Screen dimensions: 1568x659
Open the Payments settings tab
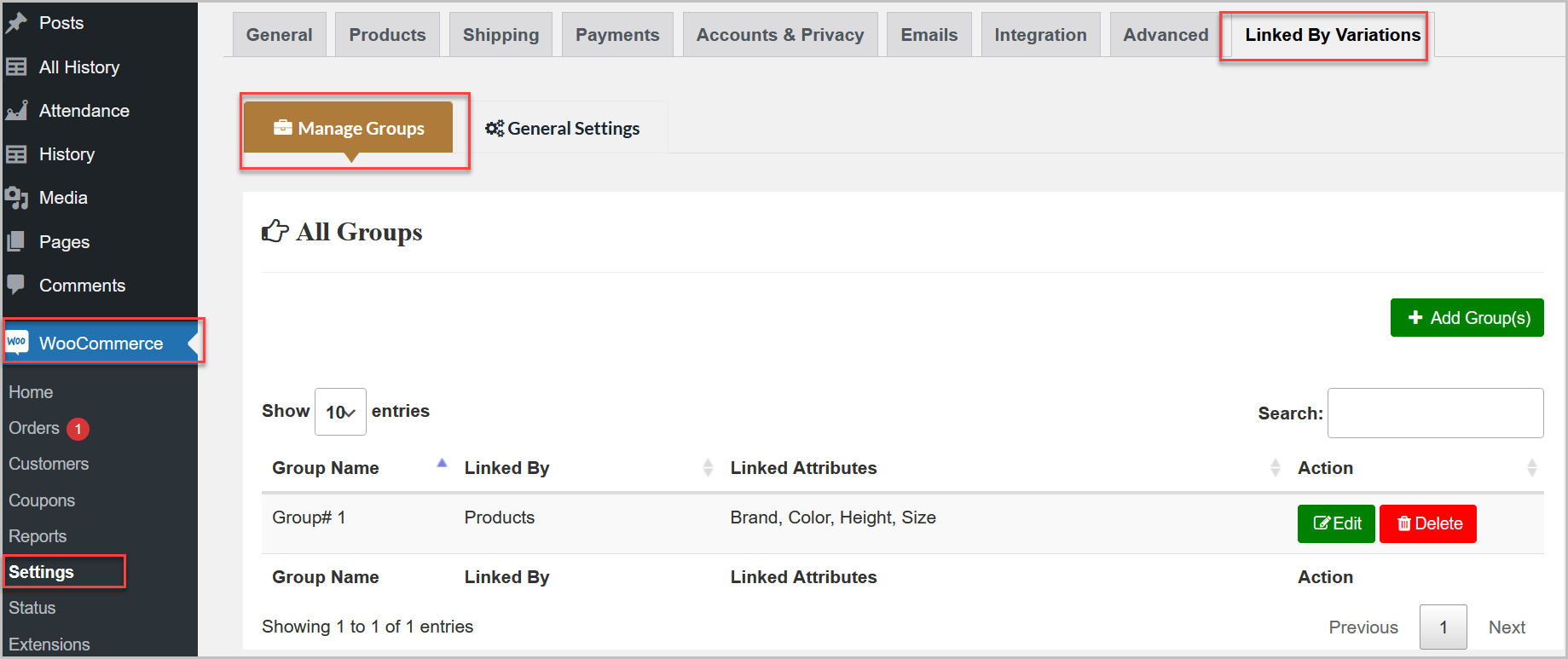[x=617, y=35]
